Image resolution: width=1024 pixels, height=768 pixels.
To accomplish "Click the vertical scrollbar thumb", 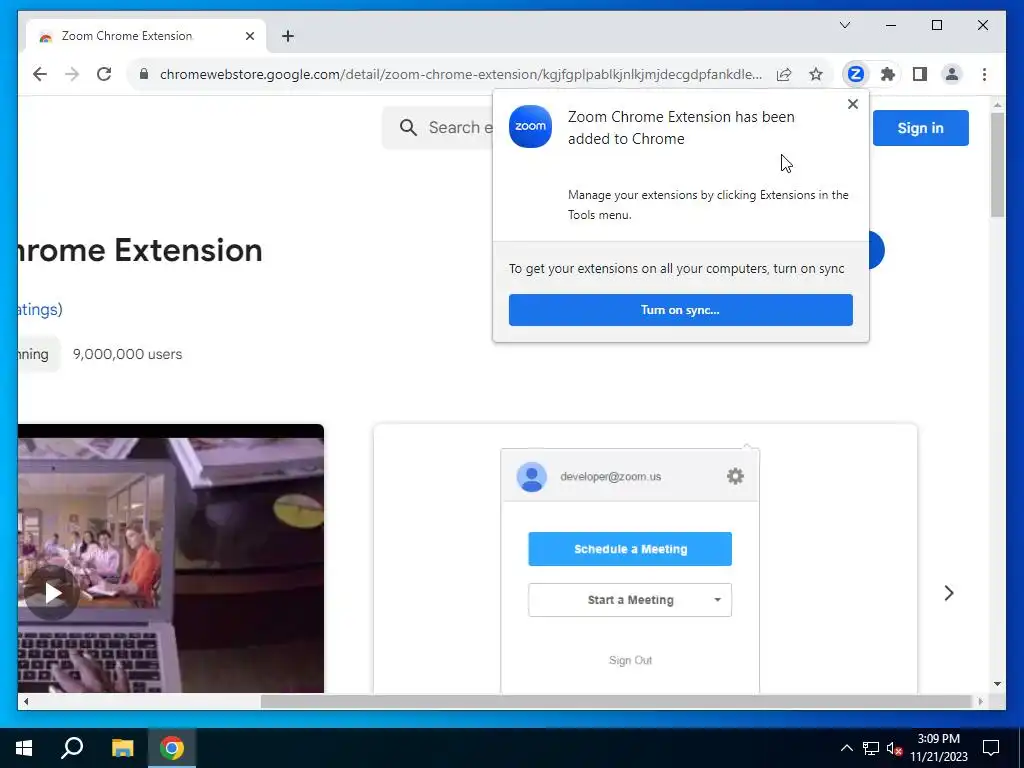I will point(997,165).
